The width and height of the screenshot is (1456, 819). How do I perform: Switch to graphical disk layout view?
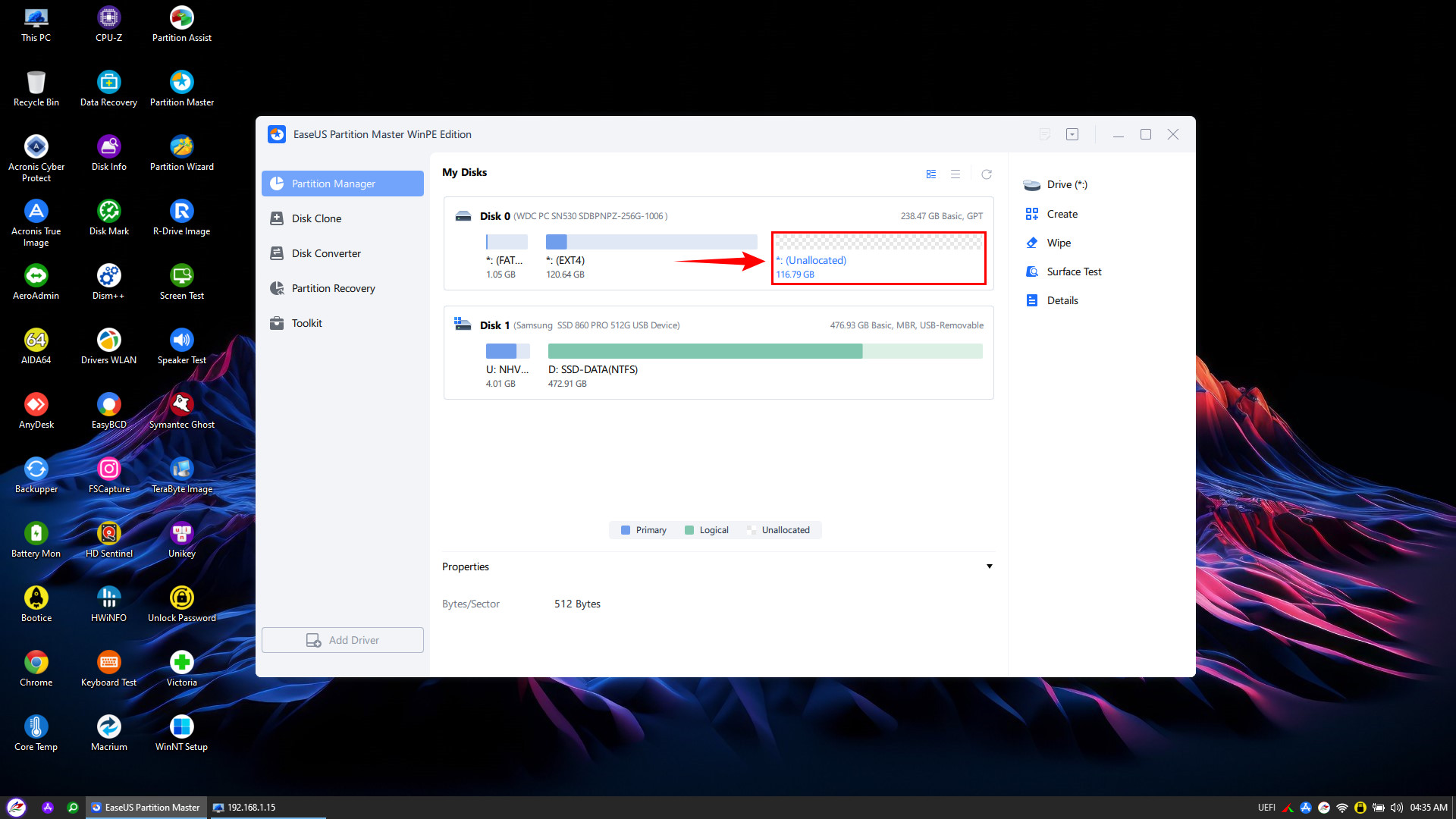pyautogui.click(x=930, y=174)
